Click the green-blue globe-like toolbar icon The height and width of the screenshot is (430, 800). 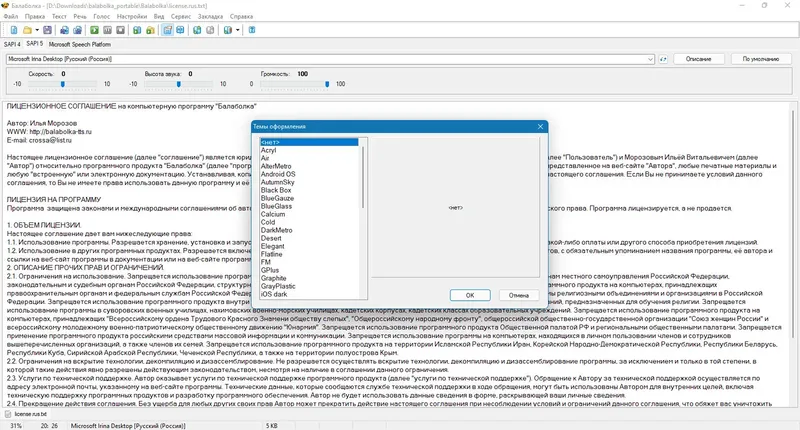pyautogui.click(x=197, y=30)
